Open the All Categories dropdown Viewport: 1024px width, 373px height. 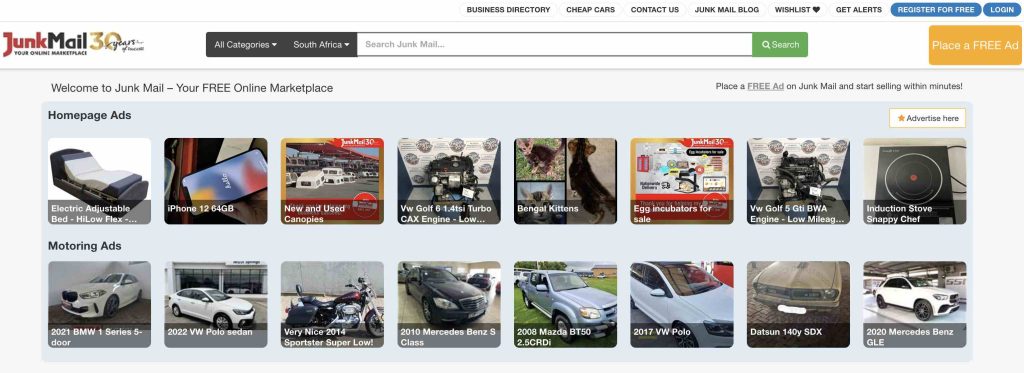point(246,44)
